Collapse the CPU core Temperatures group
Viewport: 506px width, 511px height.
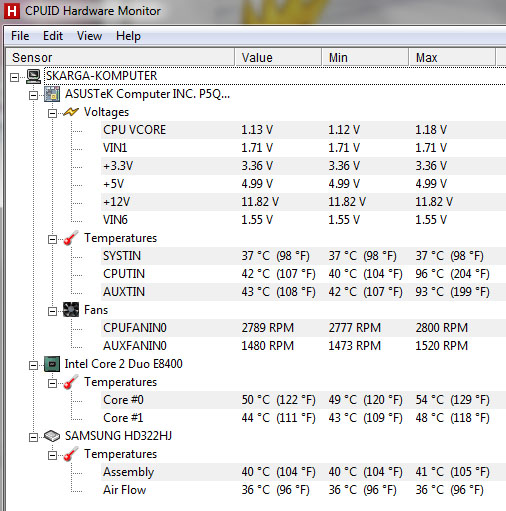52,384
